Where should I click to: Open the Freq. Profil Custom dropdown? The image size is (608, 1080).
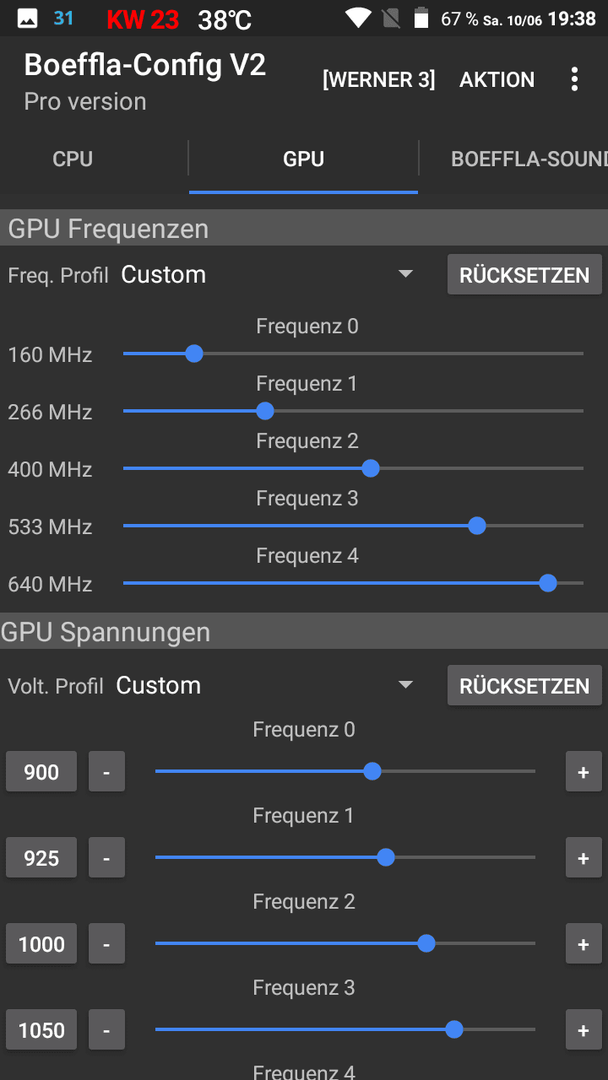pyautogui.click(x=267, y=274)
